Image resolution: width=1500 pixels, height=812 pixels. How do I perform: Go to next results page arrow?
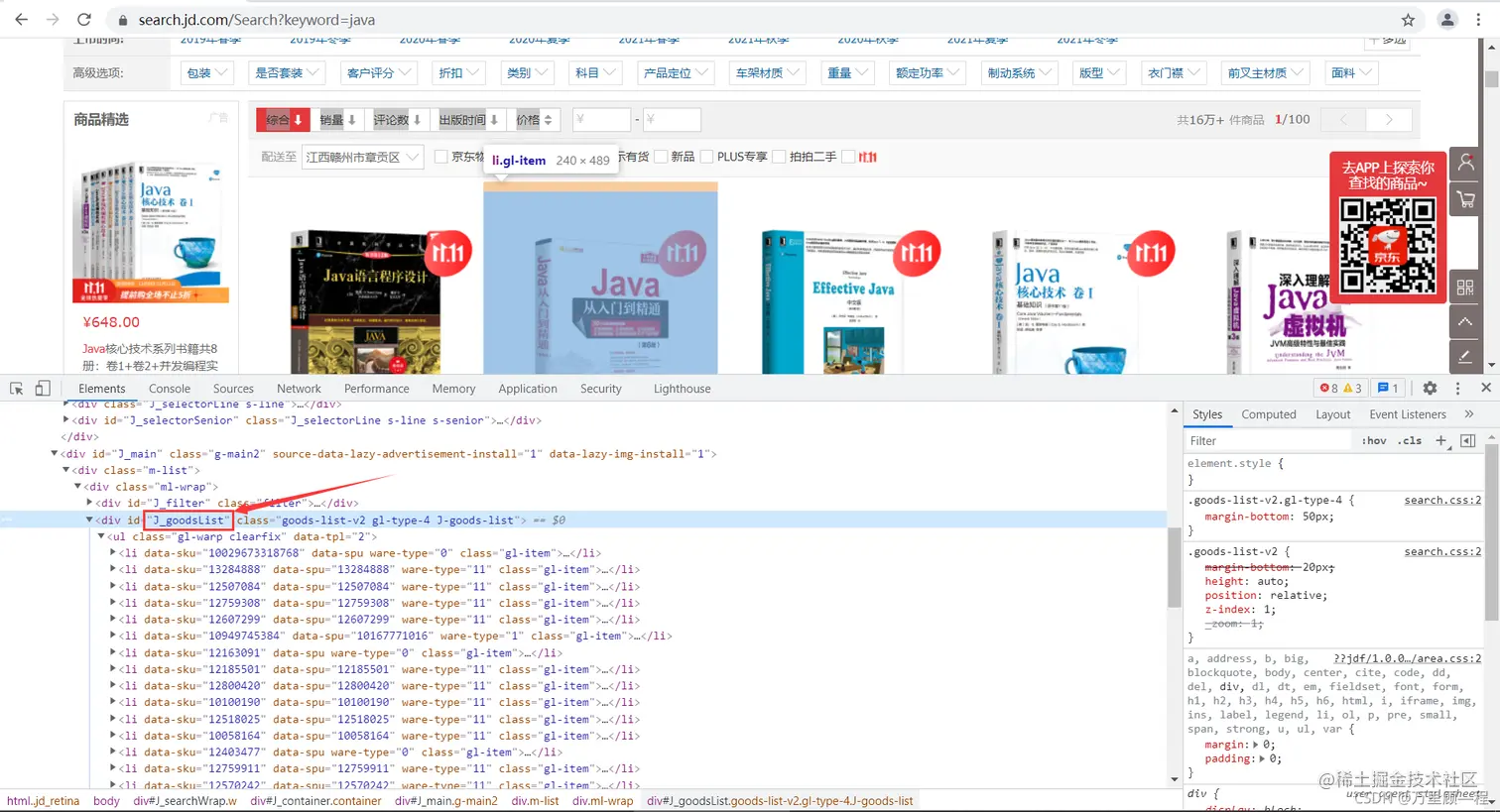(x=1389, y=120)
